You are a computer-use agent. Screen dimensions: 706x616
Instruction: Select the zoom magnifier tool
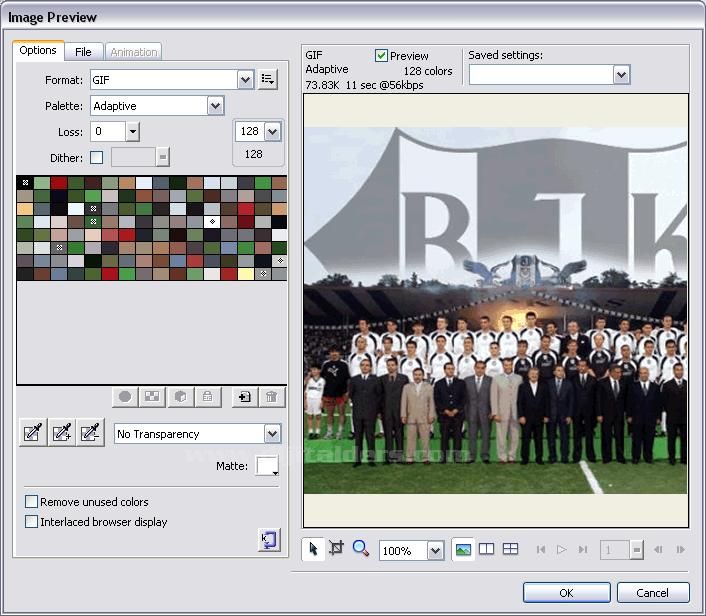361,548
